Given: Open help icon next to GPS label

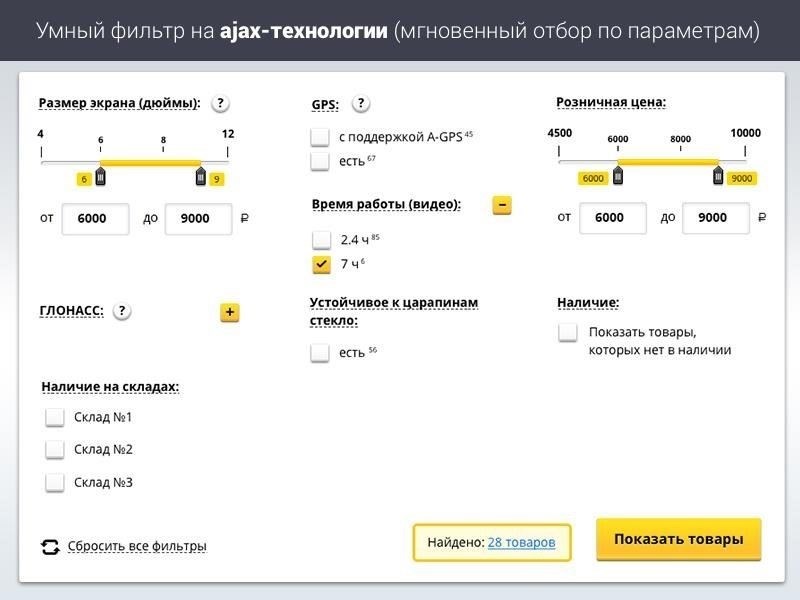Looking at the screenshot, I should [x=361, y=104].
